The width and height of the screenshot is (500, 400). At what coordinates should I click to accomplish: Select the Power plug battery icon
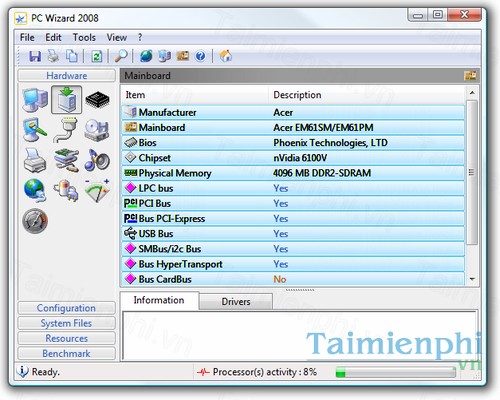[66, 190]
